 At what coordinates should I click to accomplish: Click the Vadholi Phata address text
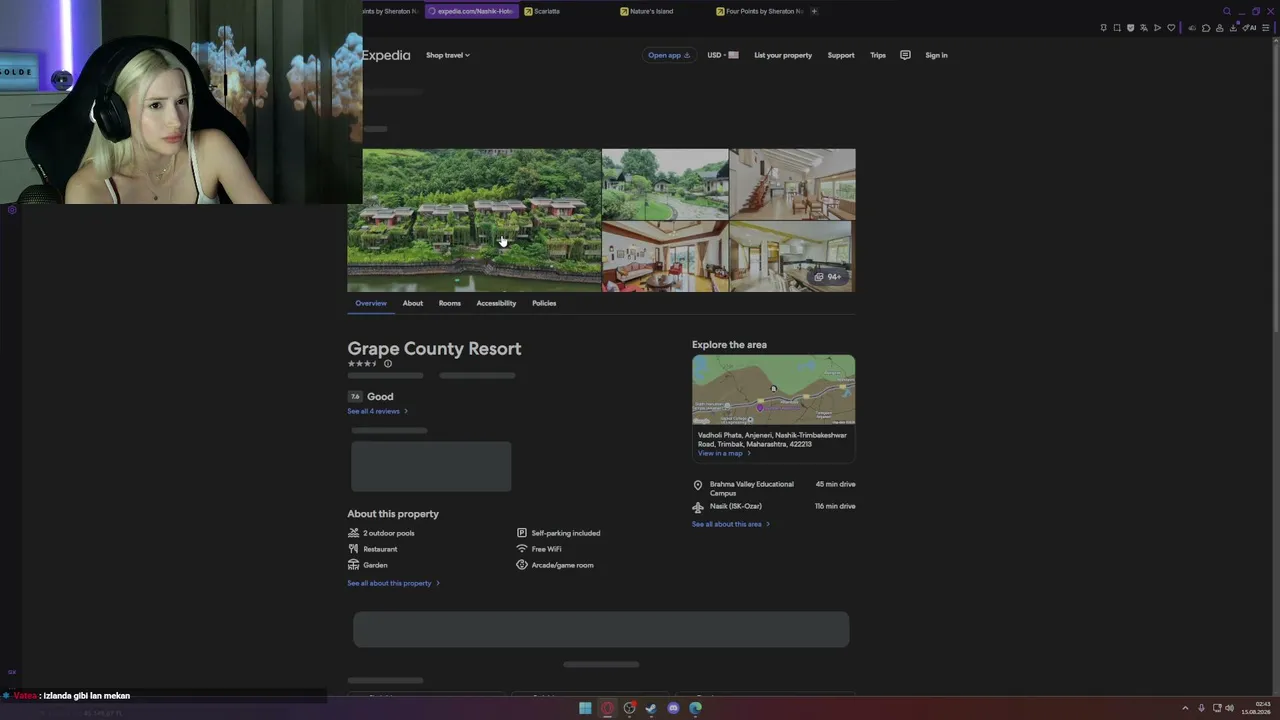772,439
